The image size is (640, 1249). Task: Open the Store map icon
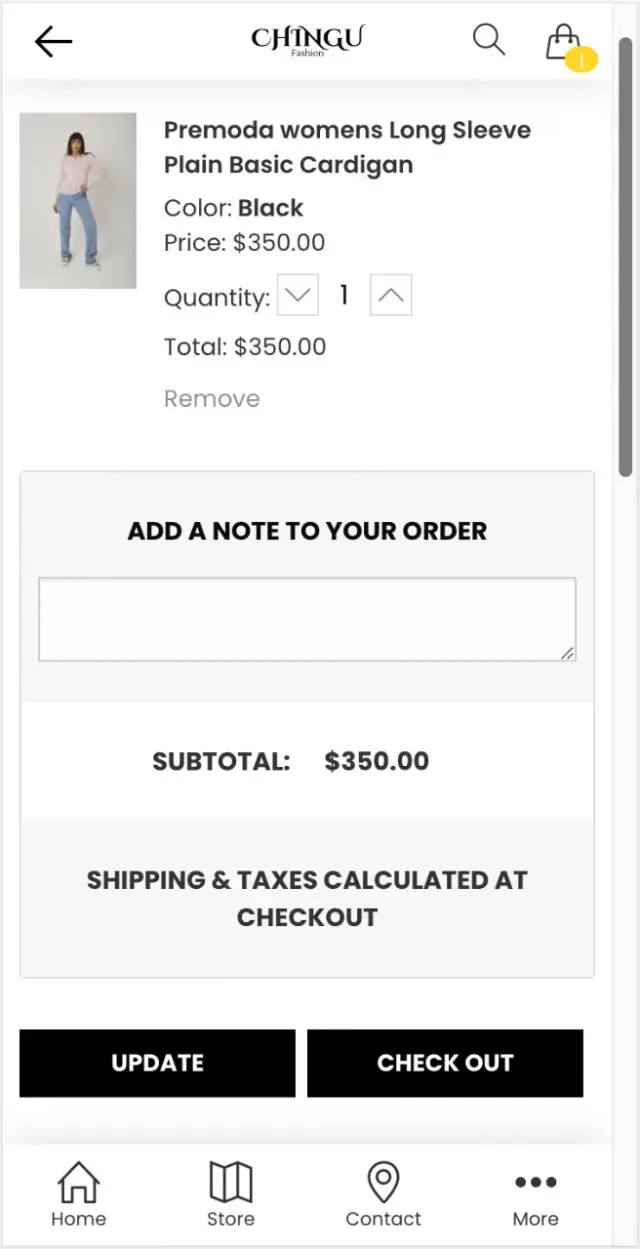(231, 1181)
